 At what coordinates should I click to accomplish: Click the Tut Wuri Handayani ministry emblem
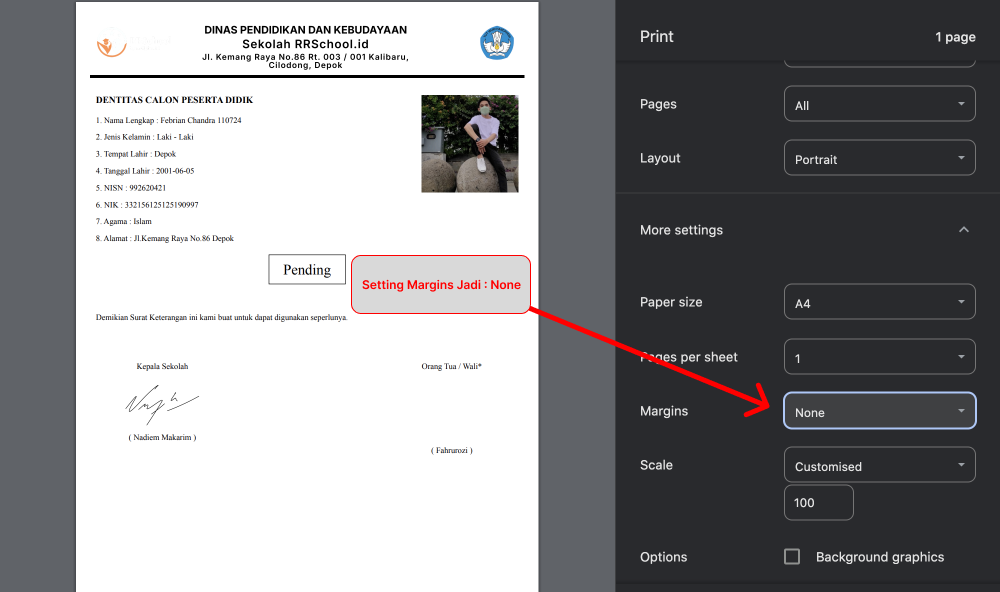click(497, 42)
